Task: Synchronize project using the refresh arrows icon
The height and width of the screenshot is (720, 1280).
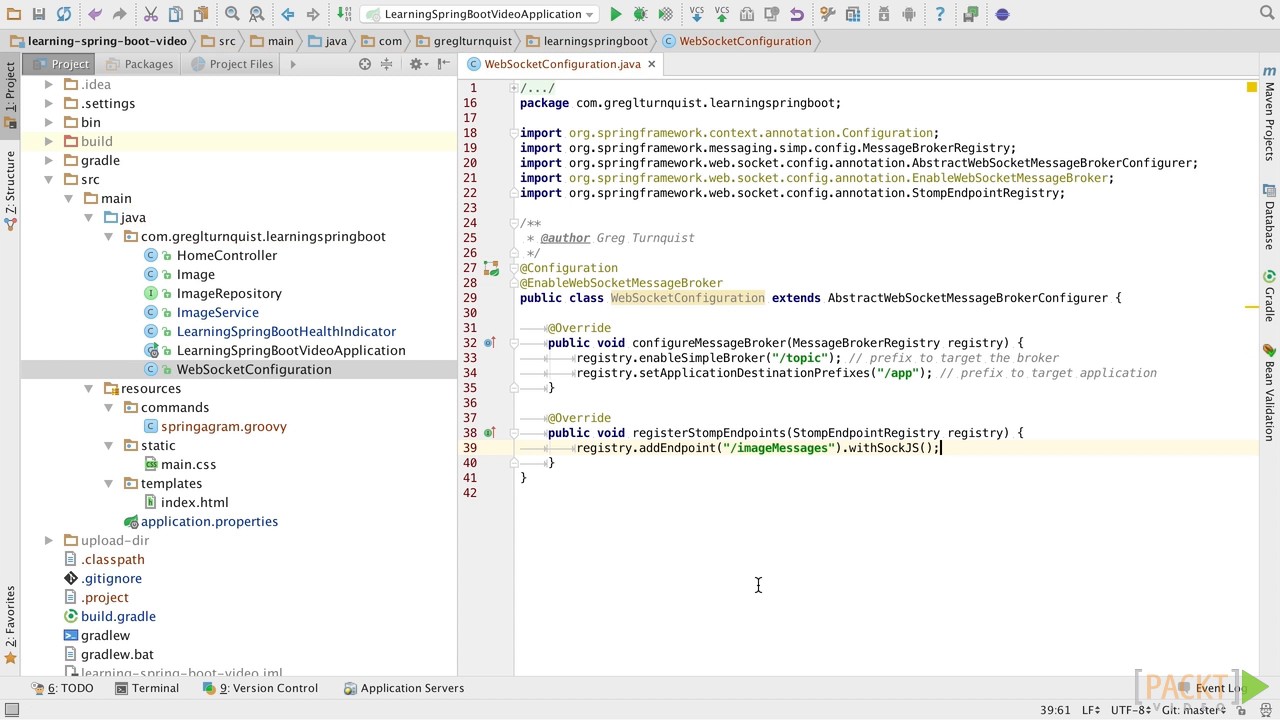Action: (x=64, y=14)
